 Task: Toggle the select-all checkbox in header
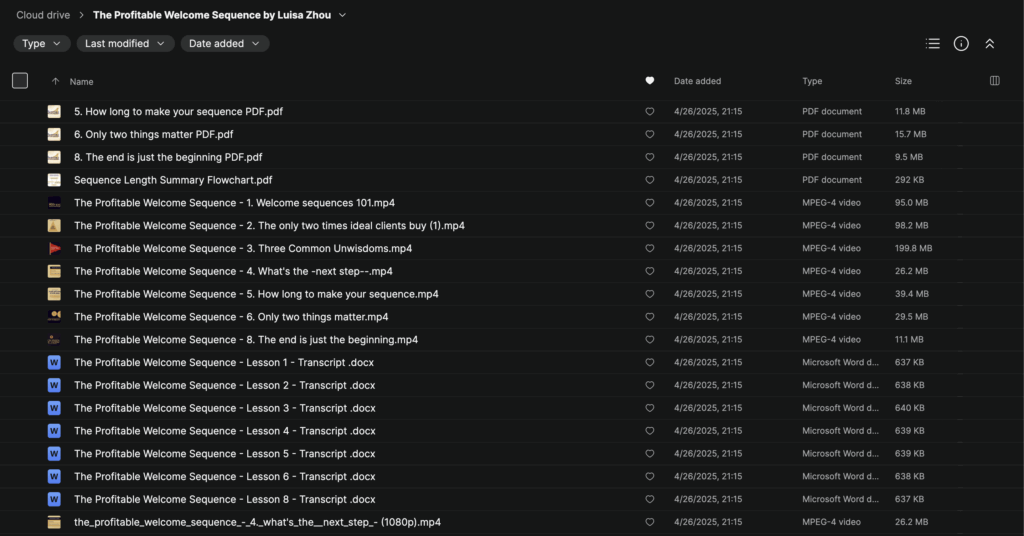click(x=20, y=81)
